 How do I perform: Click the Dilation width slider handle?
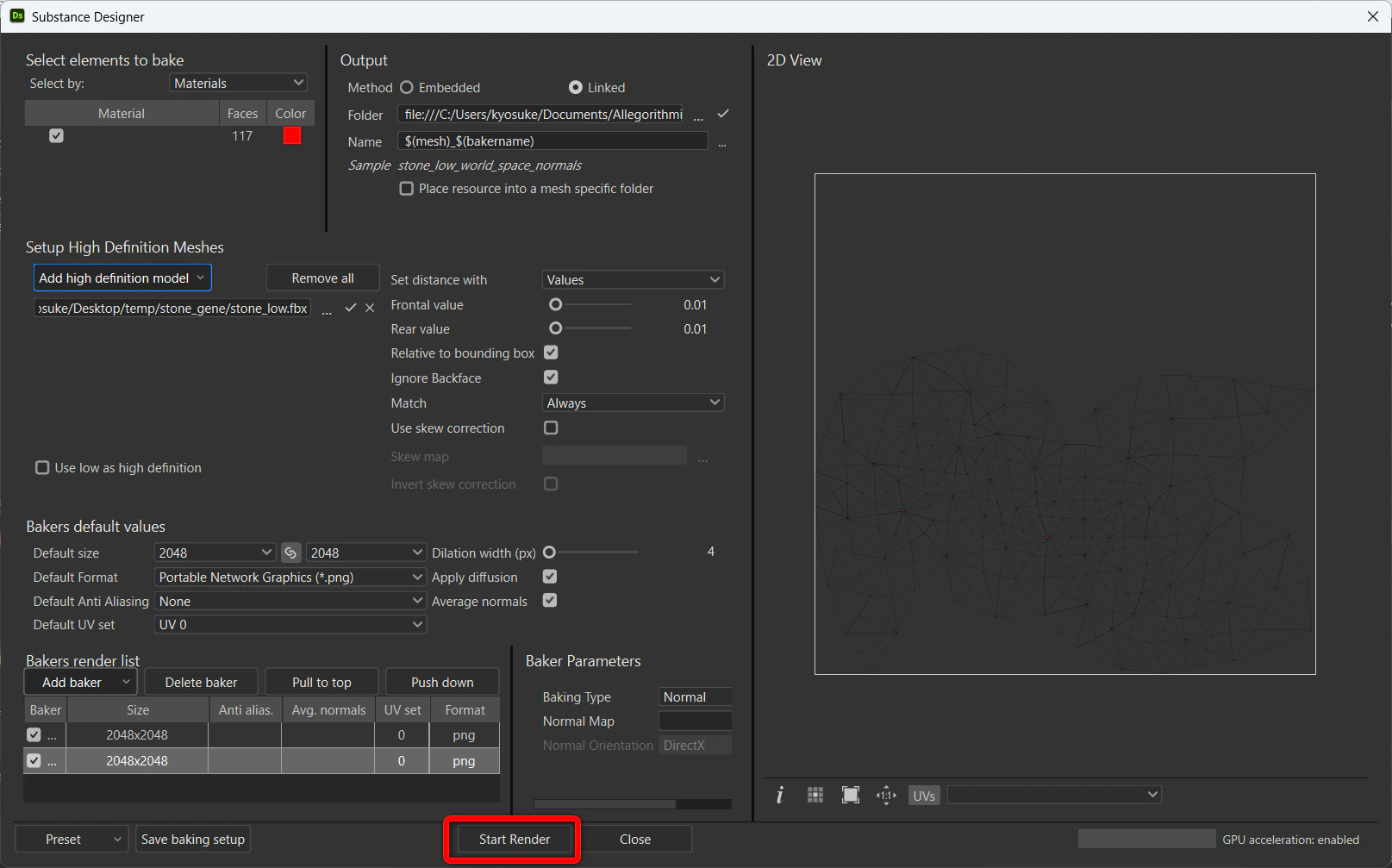[x=550, y=553]
